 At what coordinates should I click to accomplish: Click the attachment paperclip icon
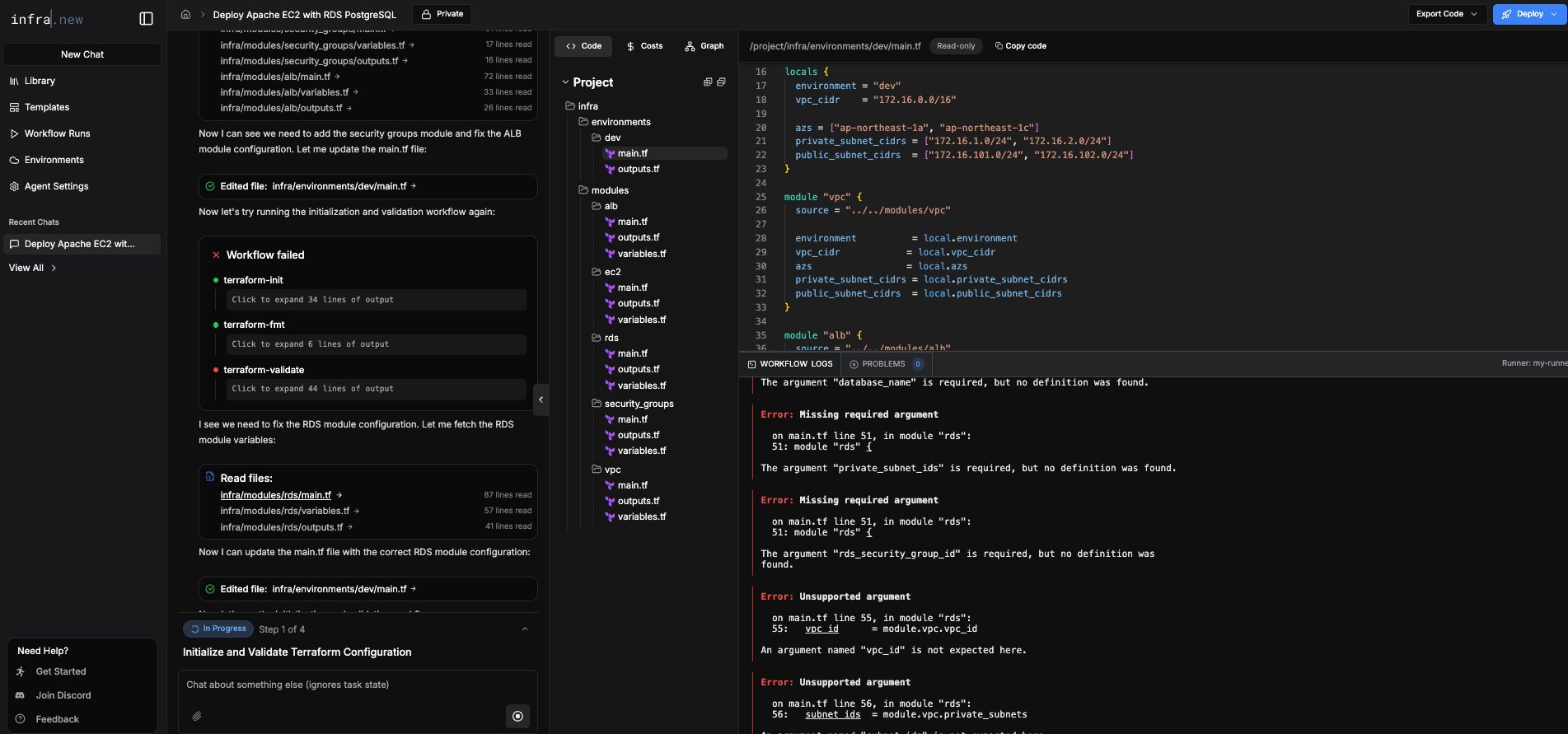click(197, 716)
